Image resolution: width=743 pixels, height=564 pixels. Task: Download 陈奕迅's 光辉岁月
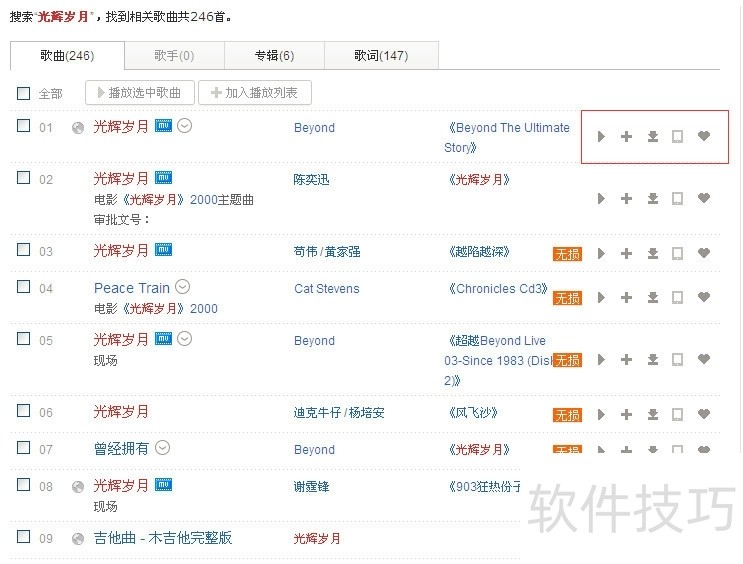click(653, 199)
